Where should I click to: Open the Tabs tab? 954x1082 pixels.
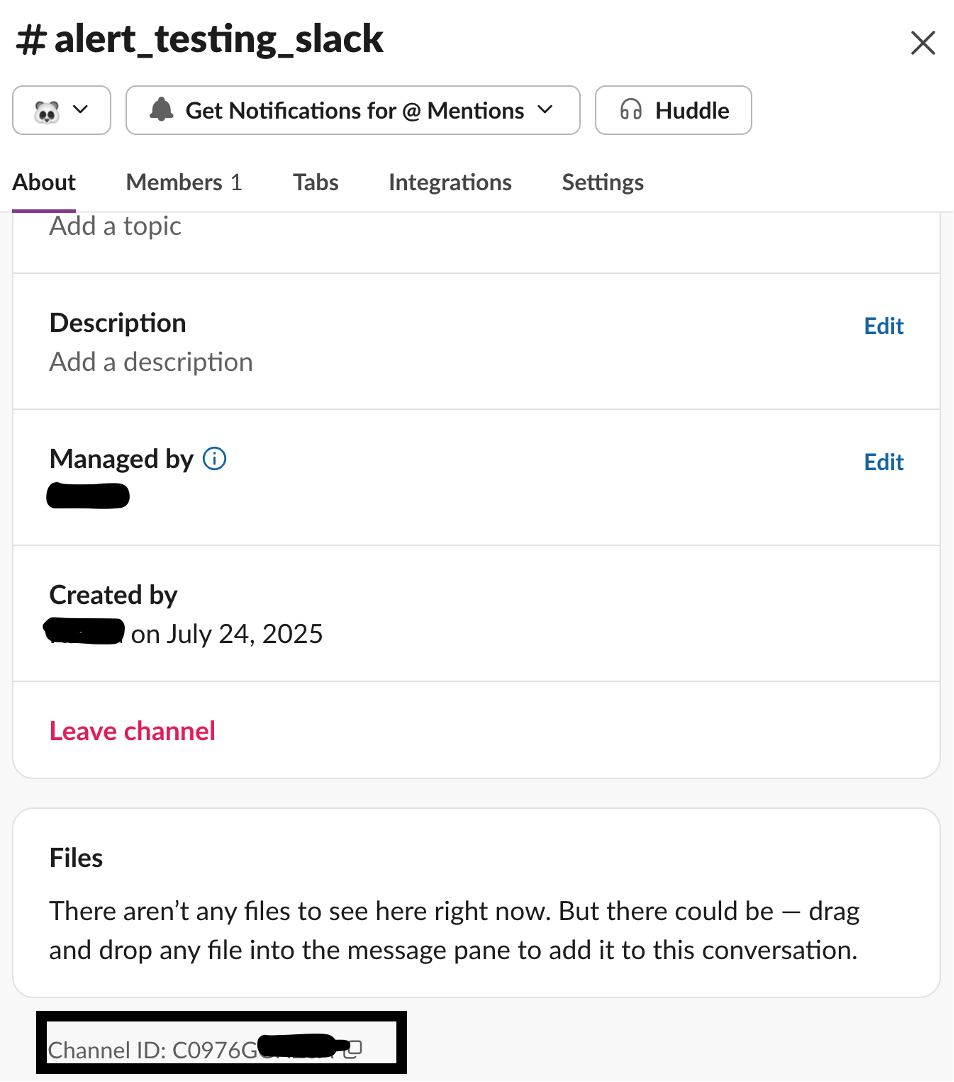pos(316,182)
